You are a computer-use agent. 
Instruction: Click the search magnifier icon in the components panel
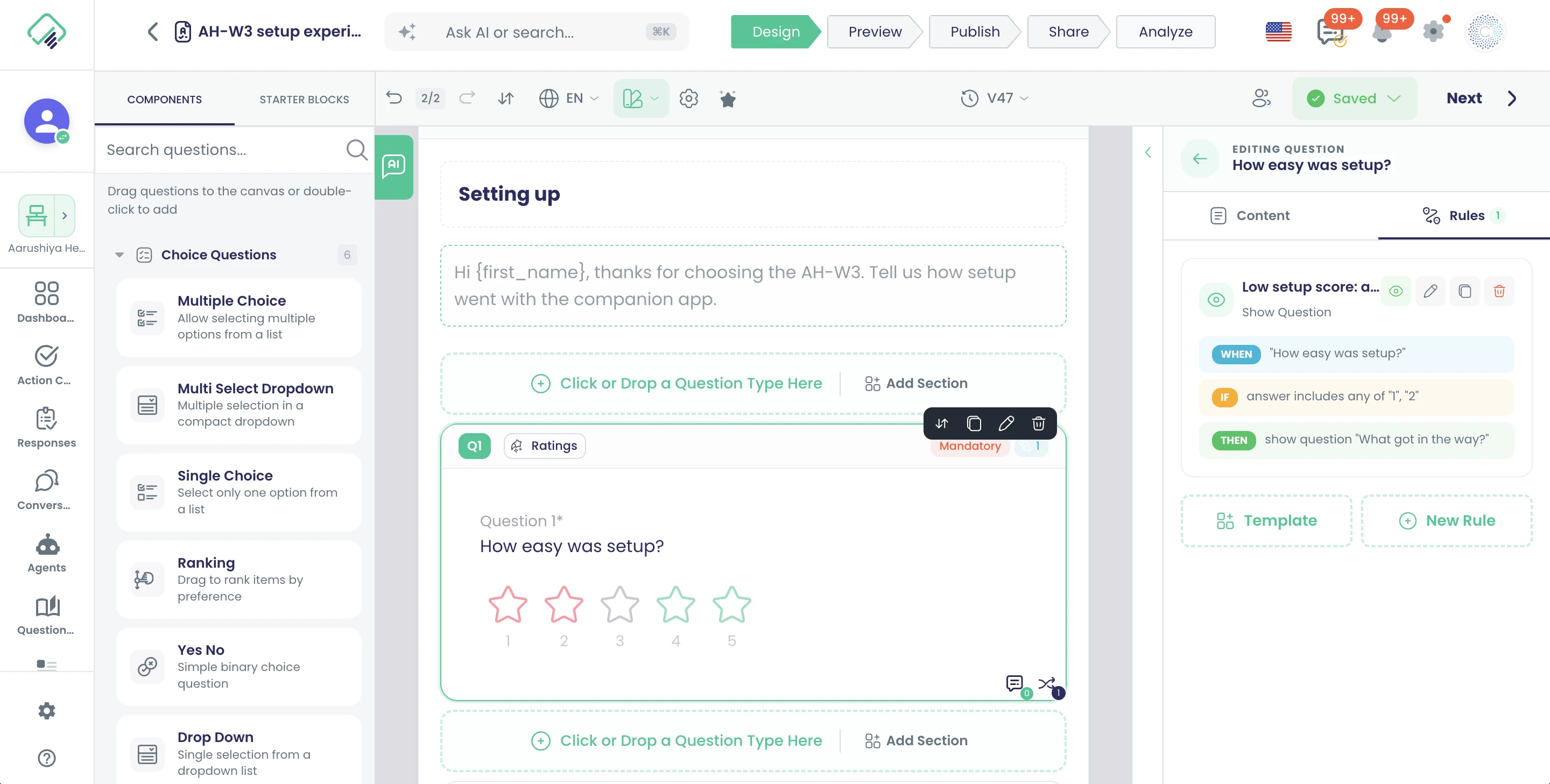click(x=356, y=149)
